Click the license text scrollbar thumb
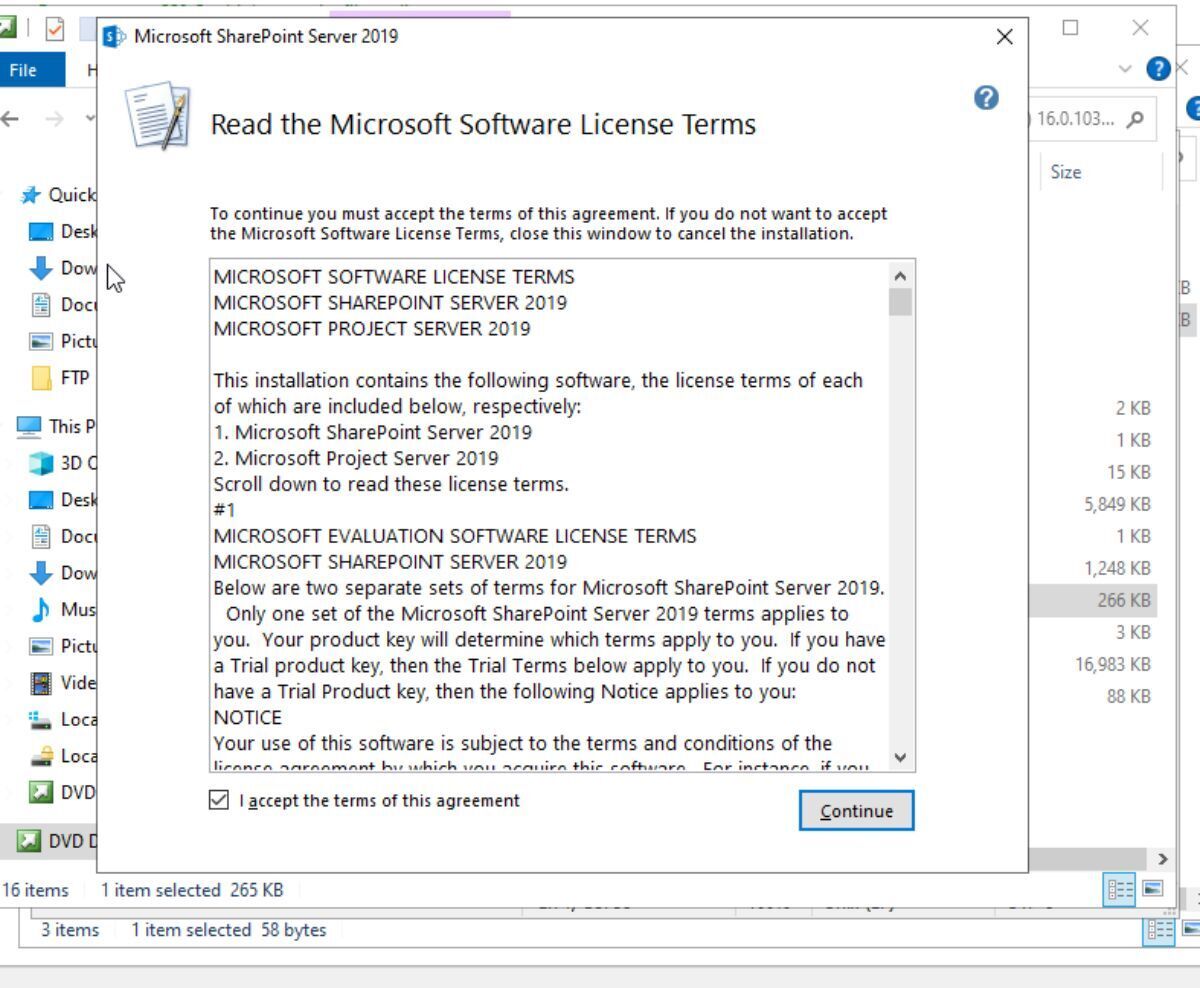Screen dimensions: 1200x988 (x=900, y=302)
